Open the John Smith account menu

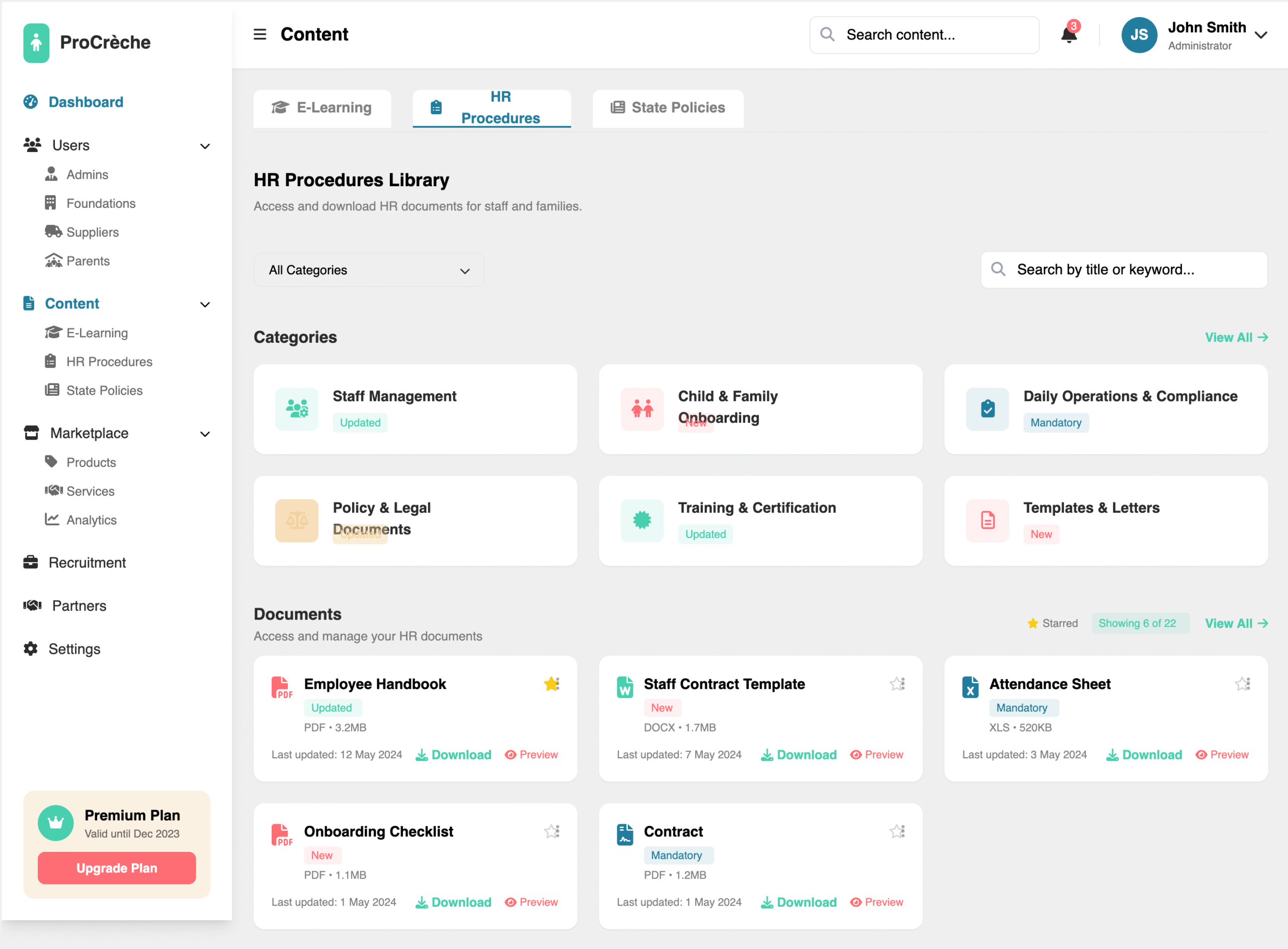[x=1261, y=35]
